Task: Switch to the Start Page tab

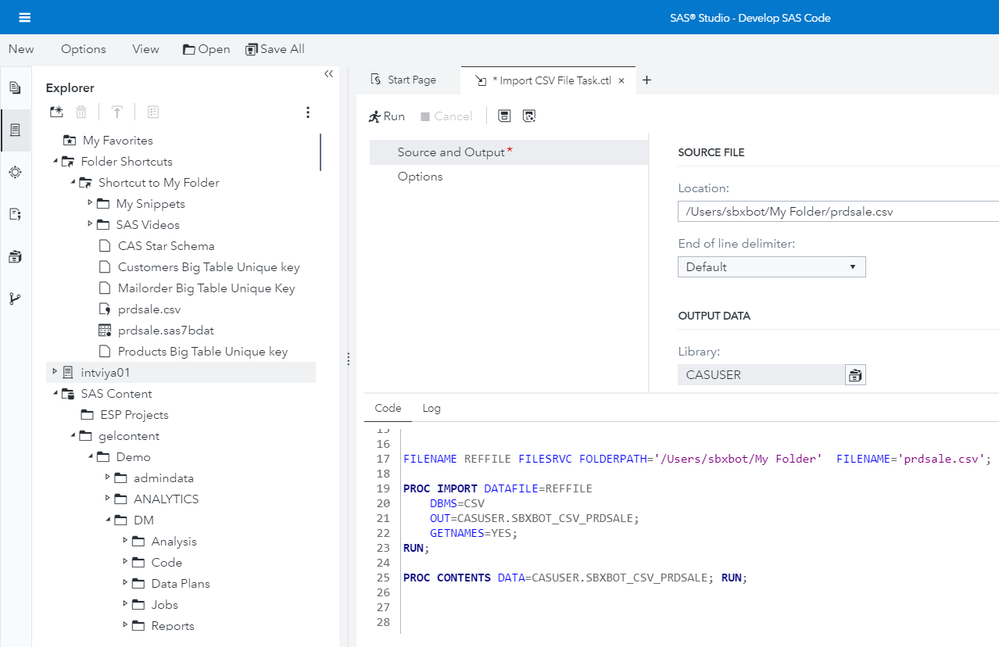Action: [x=404, y=80]
